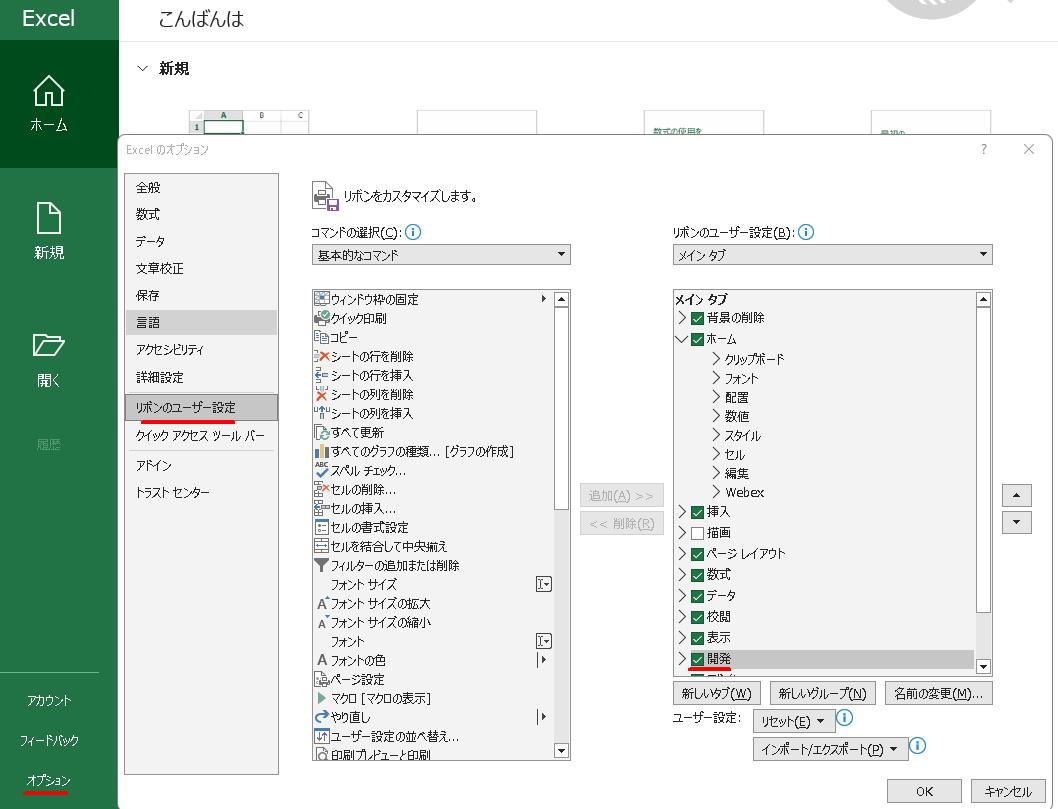Open クイック アクセス ツール バー category

[x=200, y=436]
